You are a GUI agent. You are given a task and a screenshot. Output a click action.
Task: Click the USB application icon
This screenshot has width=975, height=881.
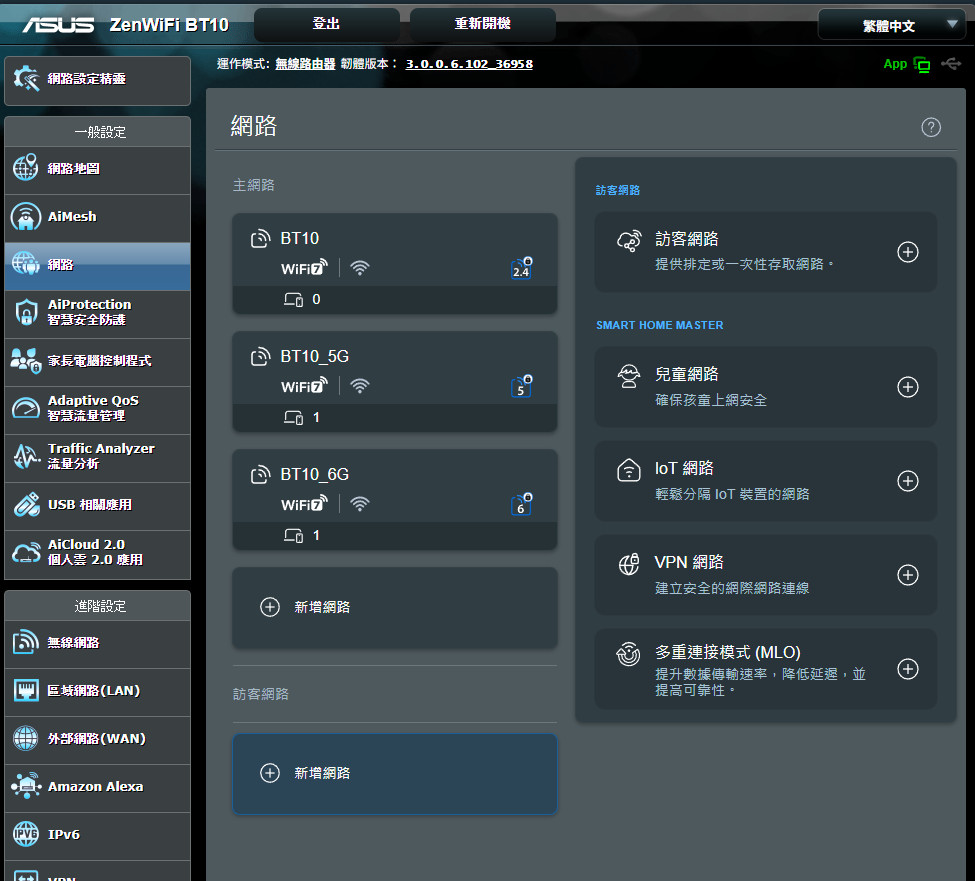pyautogui.click(x=25, y=505)
